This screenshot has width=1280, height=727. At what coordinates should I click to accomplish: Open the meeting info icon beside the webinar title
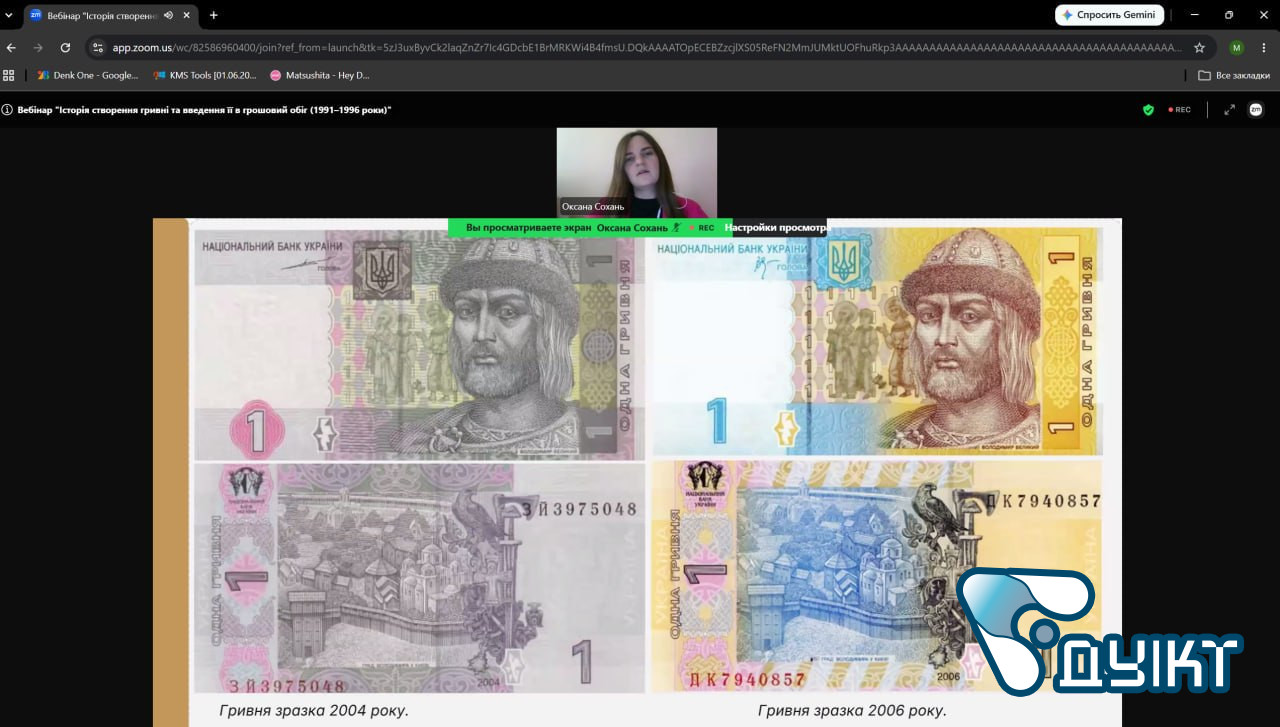coord(7,110)
